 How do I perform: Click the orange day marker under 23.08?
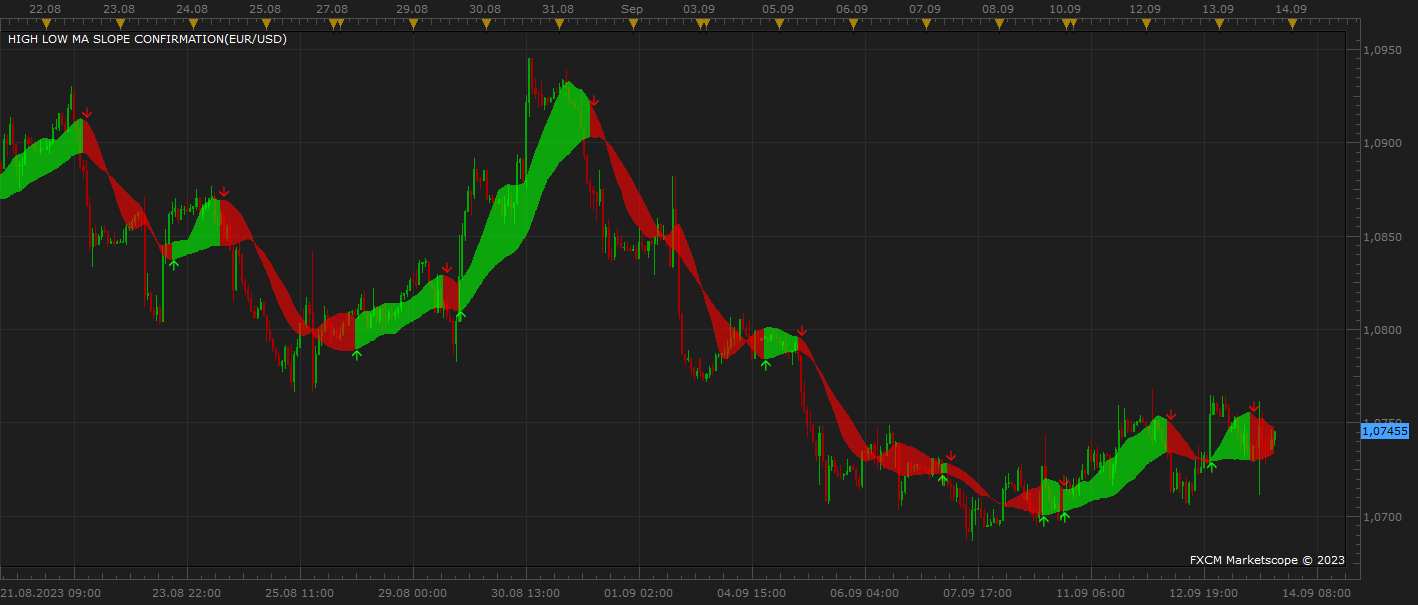120,23
